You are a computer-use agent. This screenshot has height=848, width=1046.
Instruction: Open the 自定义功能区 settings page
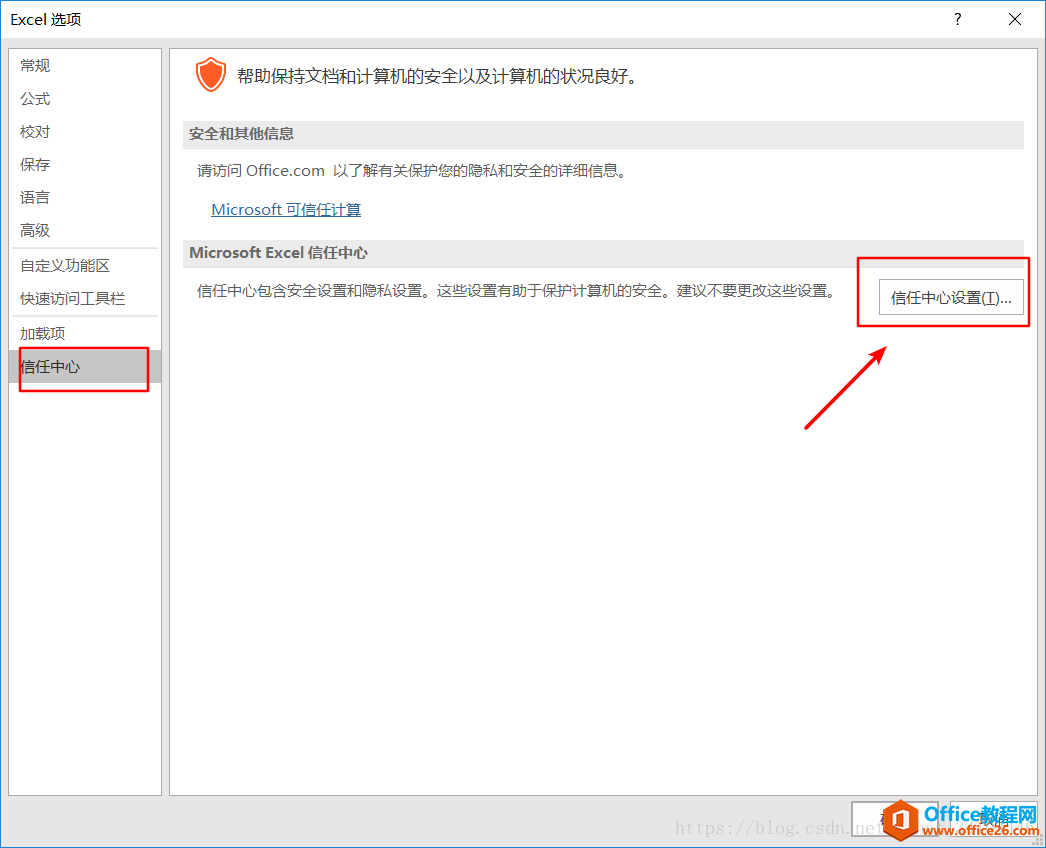click(x=58, y=265)
